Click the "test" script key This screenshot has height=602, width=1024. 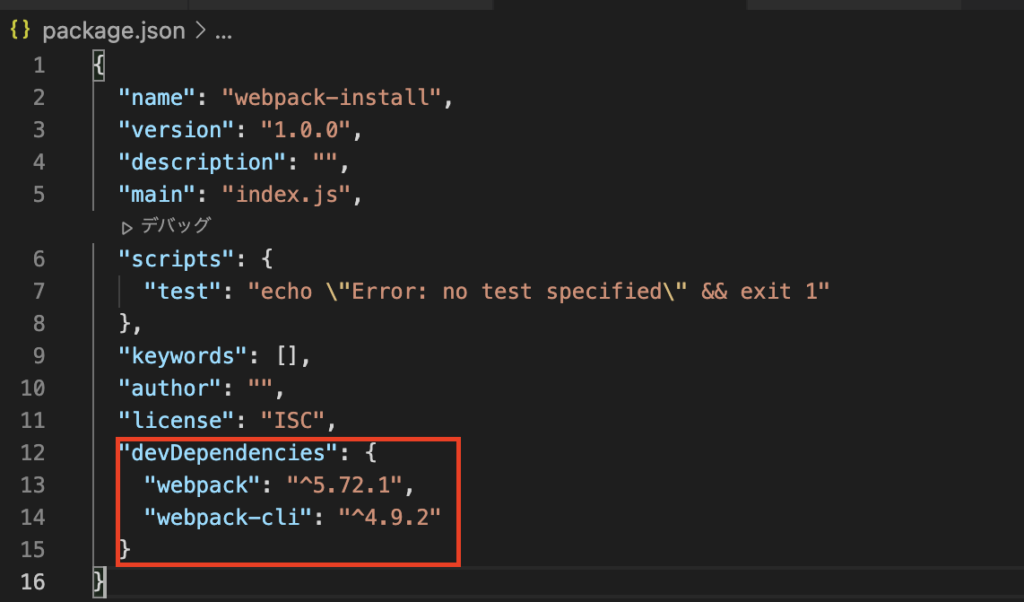[183, 292]
